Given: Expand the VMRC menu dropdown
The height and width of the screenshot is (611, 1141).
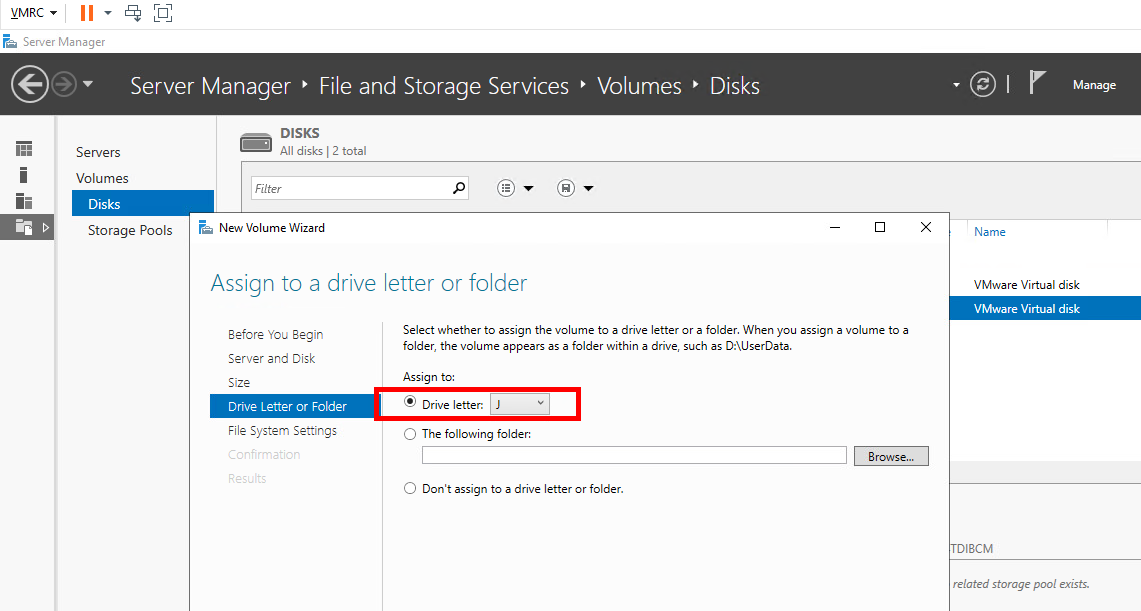Looking at the screenshot, I should click(x=33, y=13).
